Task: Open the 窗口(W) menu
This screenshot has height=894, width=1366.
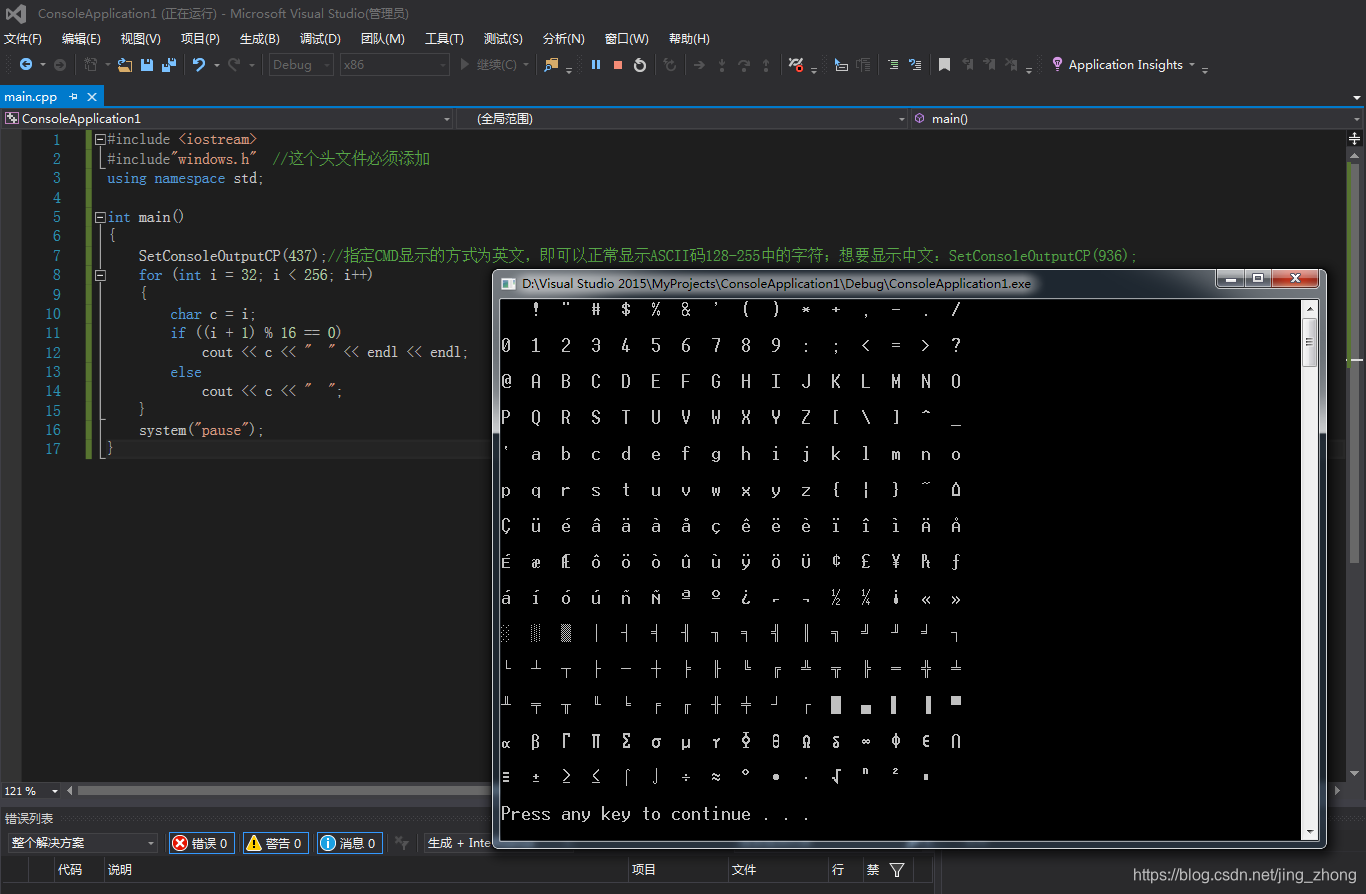Action: pyautogui.click(x=627, y=39)
